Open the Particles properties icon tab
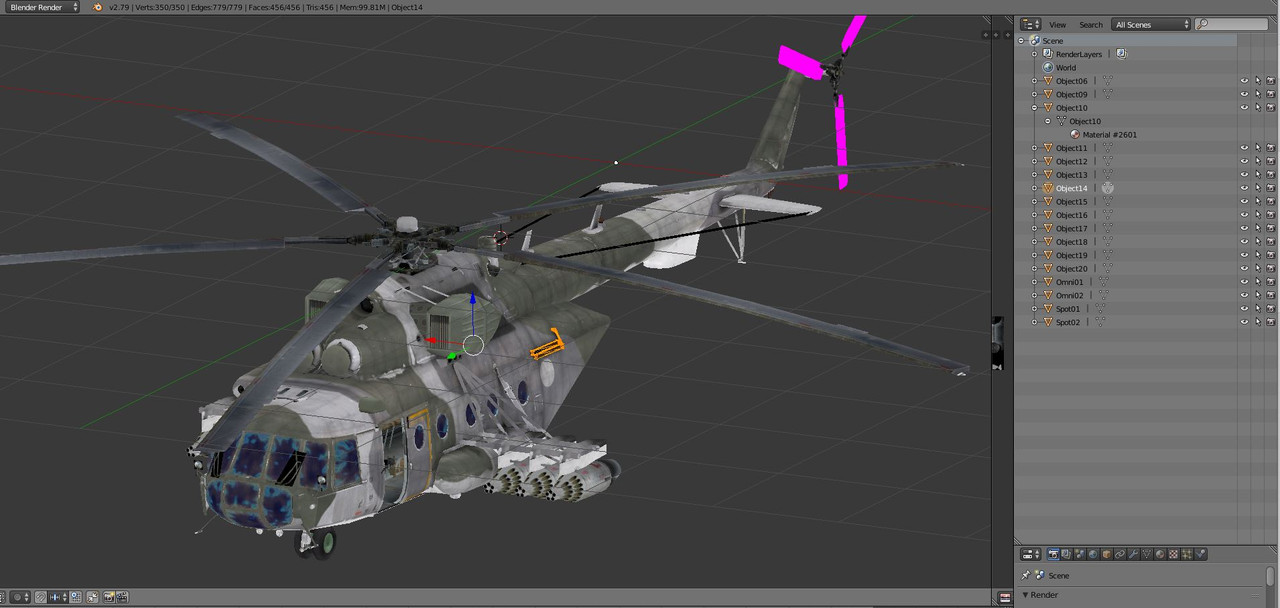 [x=1187, y=554]
